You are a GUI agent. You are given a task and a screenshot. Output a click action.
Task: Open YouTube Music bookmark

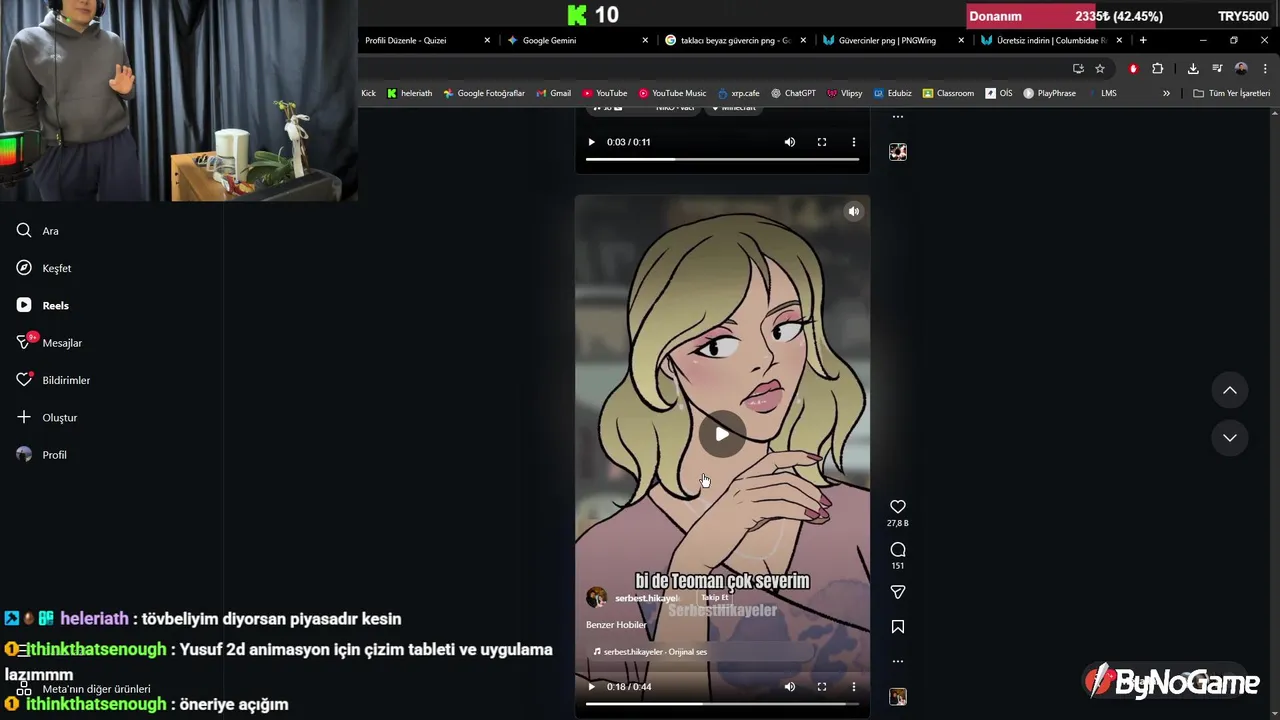click(672, 93)
